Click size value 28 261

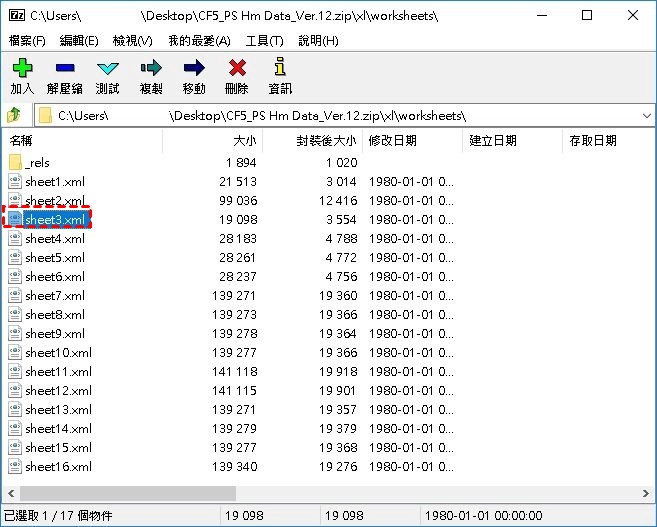(238, 258)
